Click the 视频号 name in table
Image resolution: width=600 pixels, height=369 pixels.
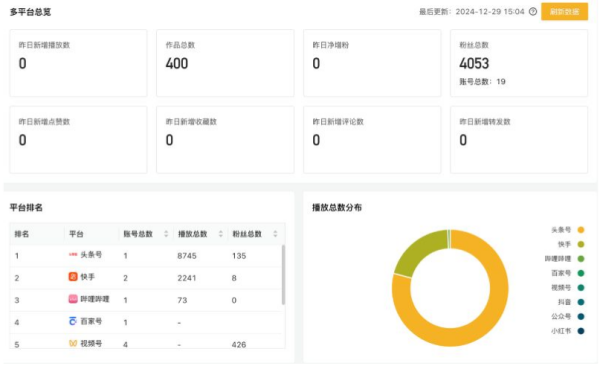[x=91, y=343]
